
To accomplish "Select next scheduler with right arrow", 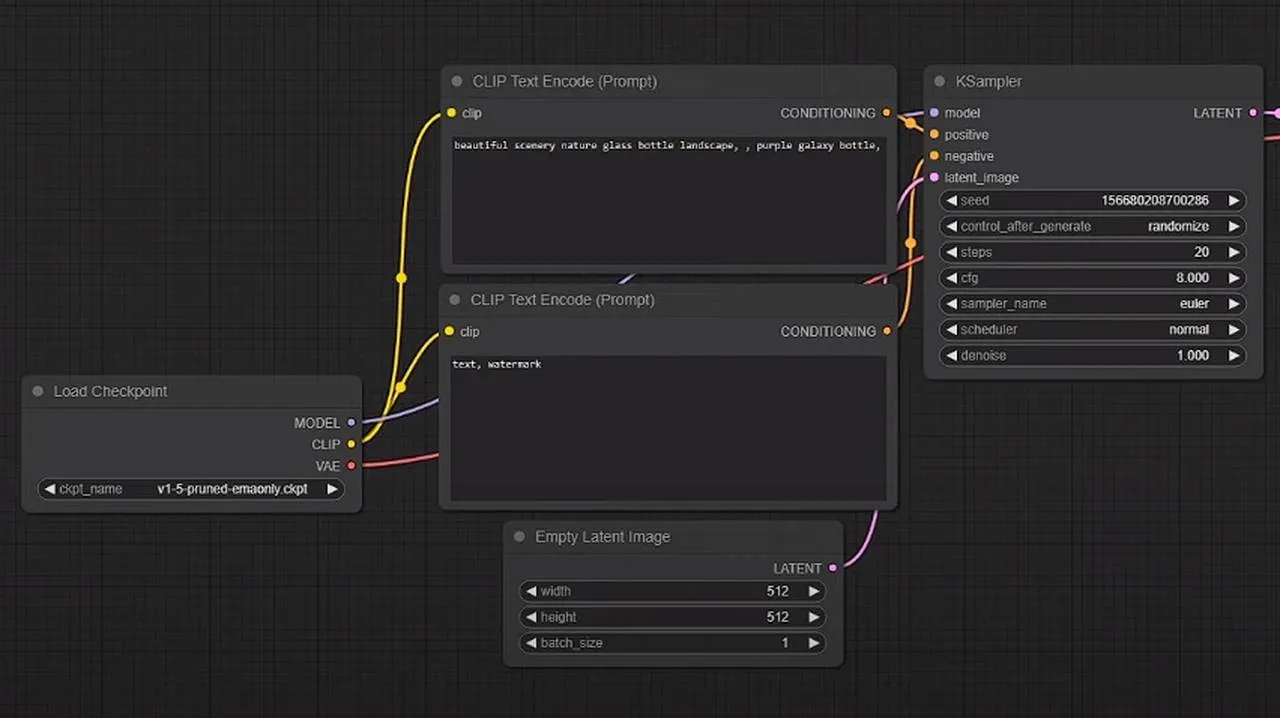I will click(x=1234, y=329).
